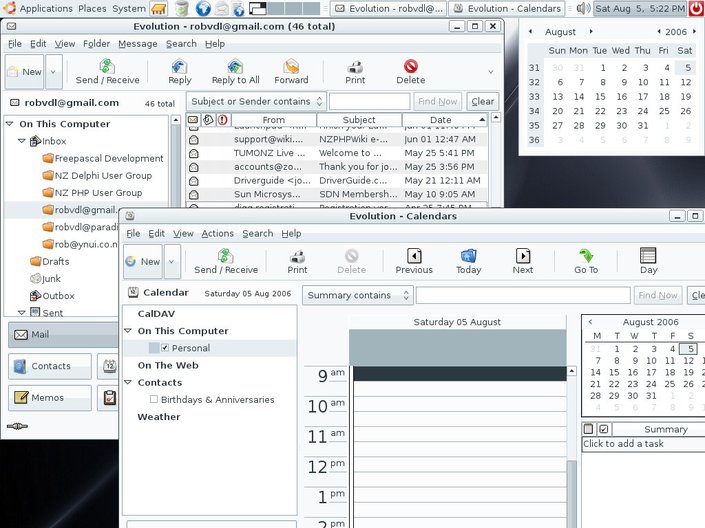The width and height of the screenshot is (705, 528).
Task: Open the View menu in the Calendars window
Action: point(183,233)
